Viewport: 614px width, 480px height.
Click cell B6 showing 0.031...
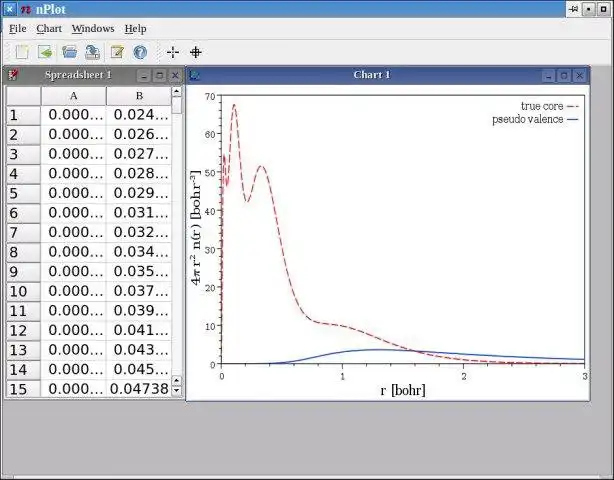[x=139, y=213]
